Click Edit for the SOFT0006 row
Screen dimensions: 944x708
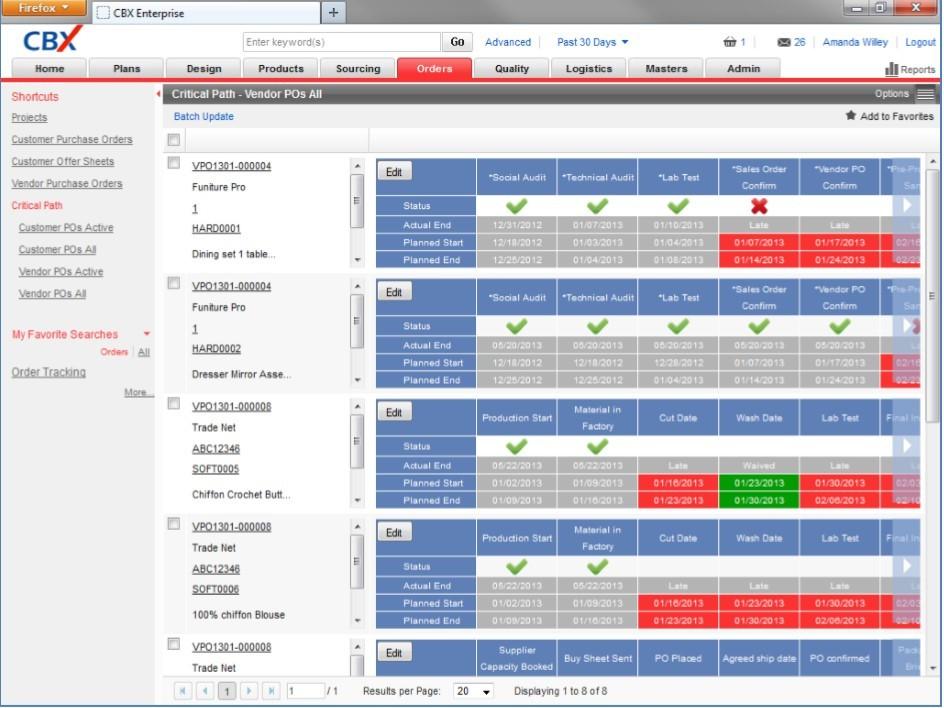[x=394, y=533]
